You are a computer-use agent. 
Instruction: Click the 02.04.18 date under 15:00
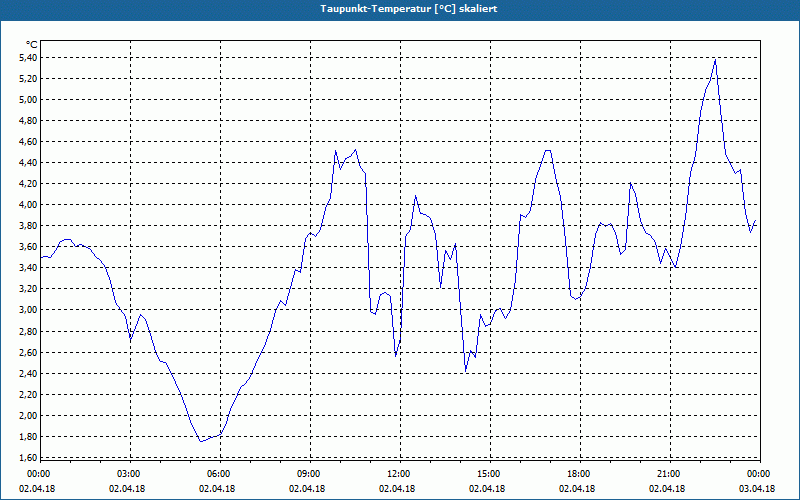pos(487,488)
